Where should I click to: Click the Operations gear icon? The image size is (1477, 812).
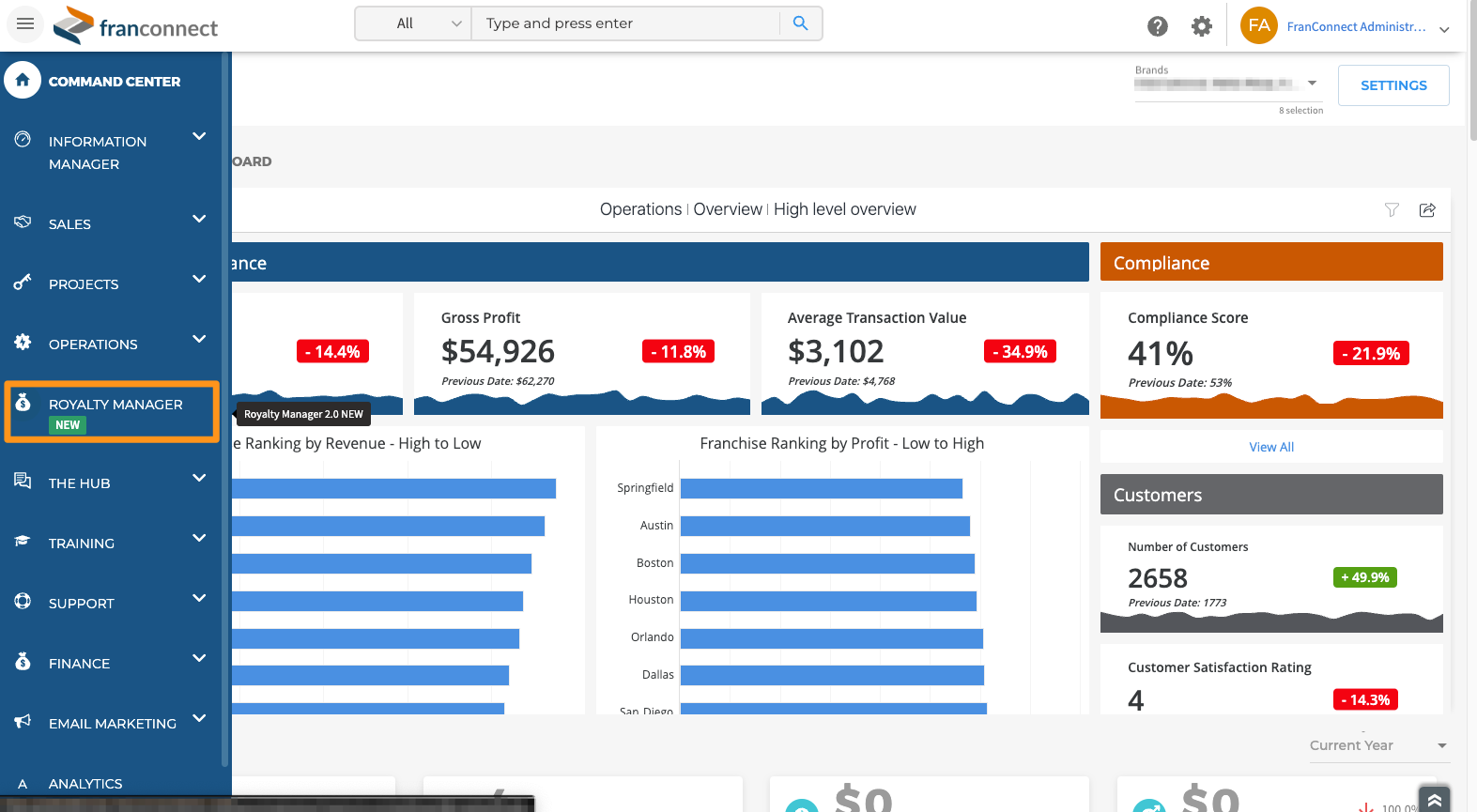[x=23, y=342]
